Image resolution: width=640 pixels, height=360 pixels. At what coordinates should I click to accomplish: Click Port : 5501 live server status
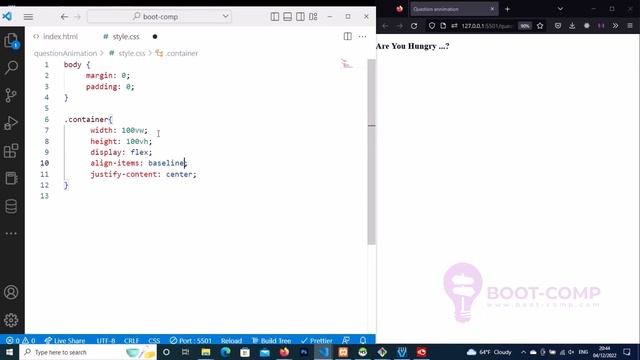(x=191, y=340)
